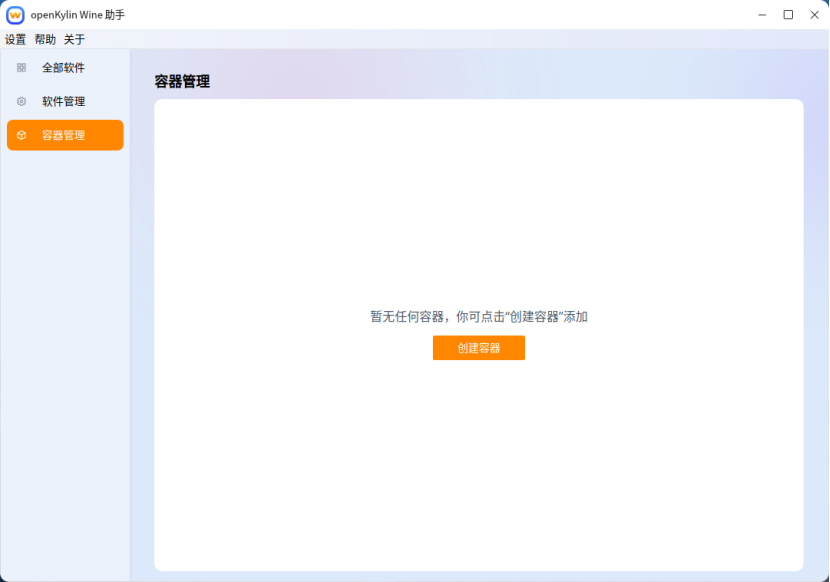Open the 设置 menu

click(15, 39)
